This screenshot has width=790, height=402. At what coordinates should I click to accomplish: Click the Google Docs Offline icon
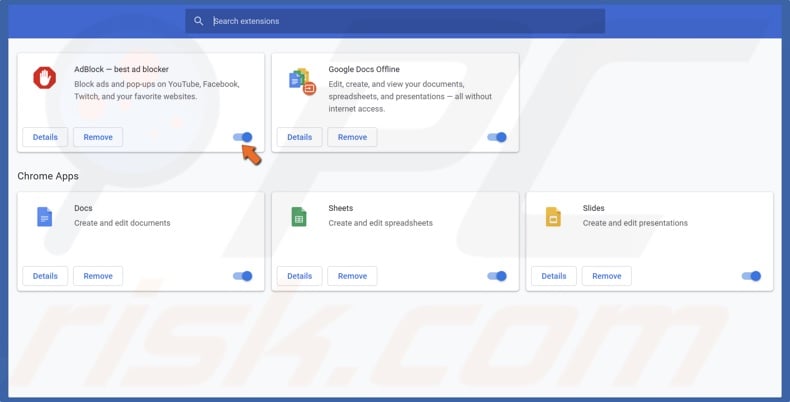point(302,82)
